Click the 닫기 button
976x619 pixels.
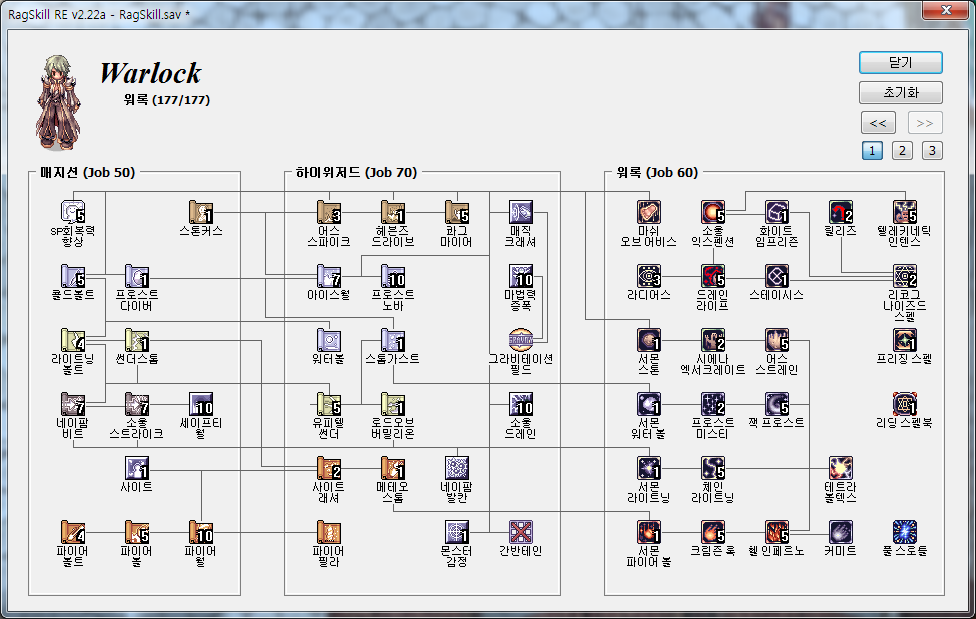901,63
